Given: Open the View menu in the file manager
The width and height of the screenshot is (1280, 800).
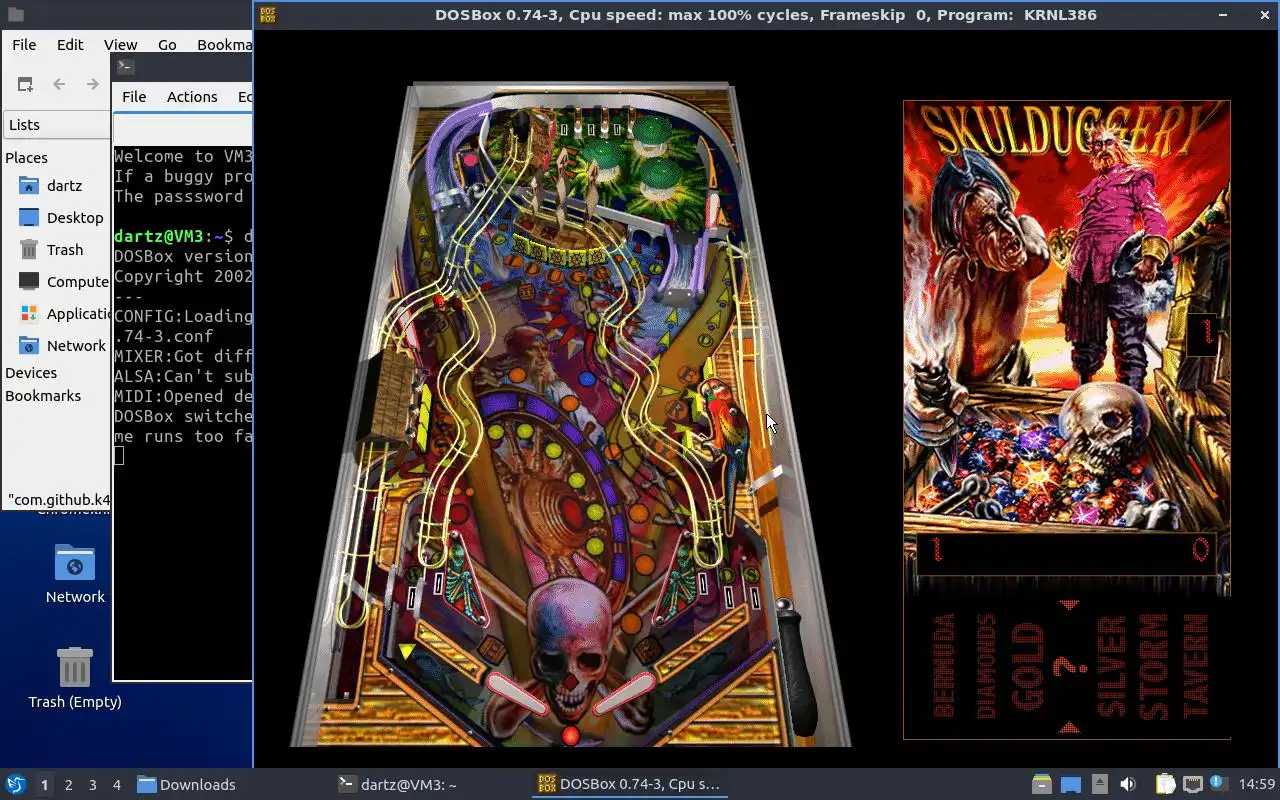Looking at the screenshot, I should point(120,45).
